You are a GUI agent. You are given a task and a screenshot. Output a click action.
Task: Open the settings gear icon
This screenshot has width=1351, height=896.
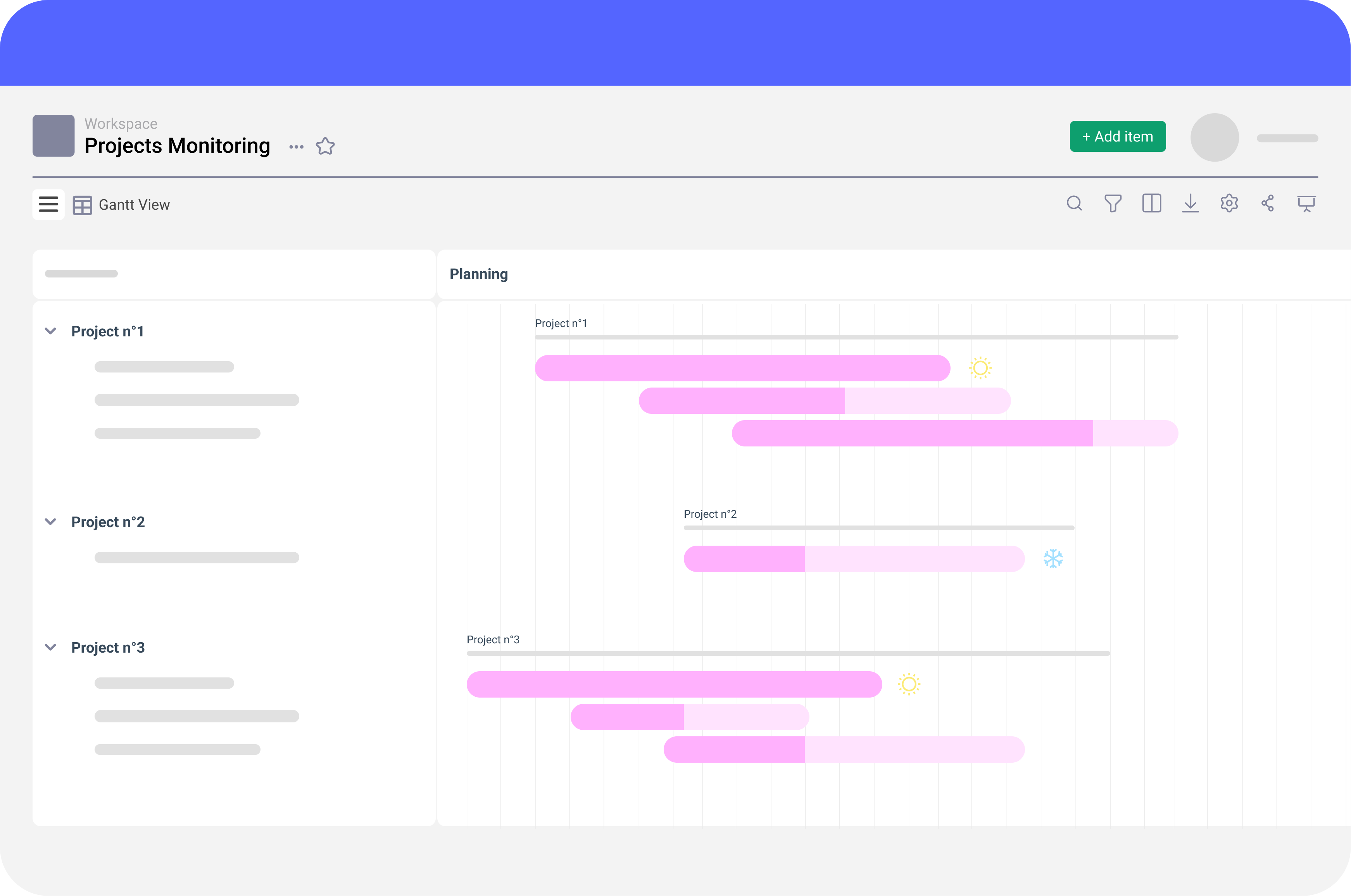coord(1229,203)
